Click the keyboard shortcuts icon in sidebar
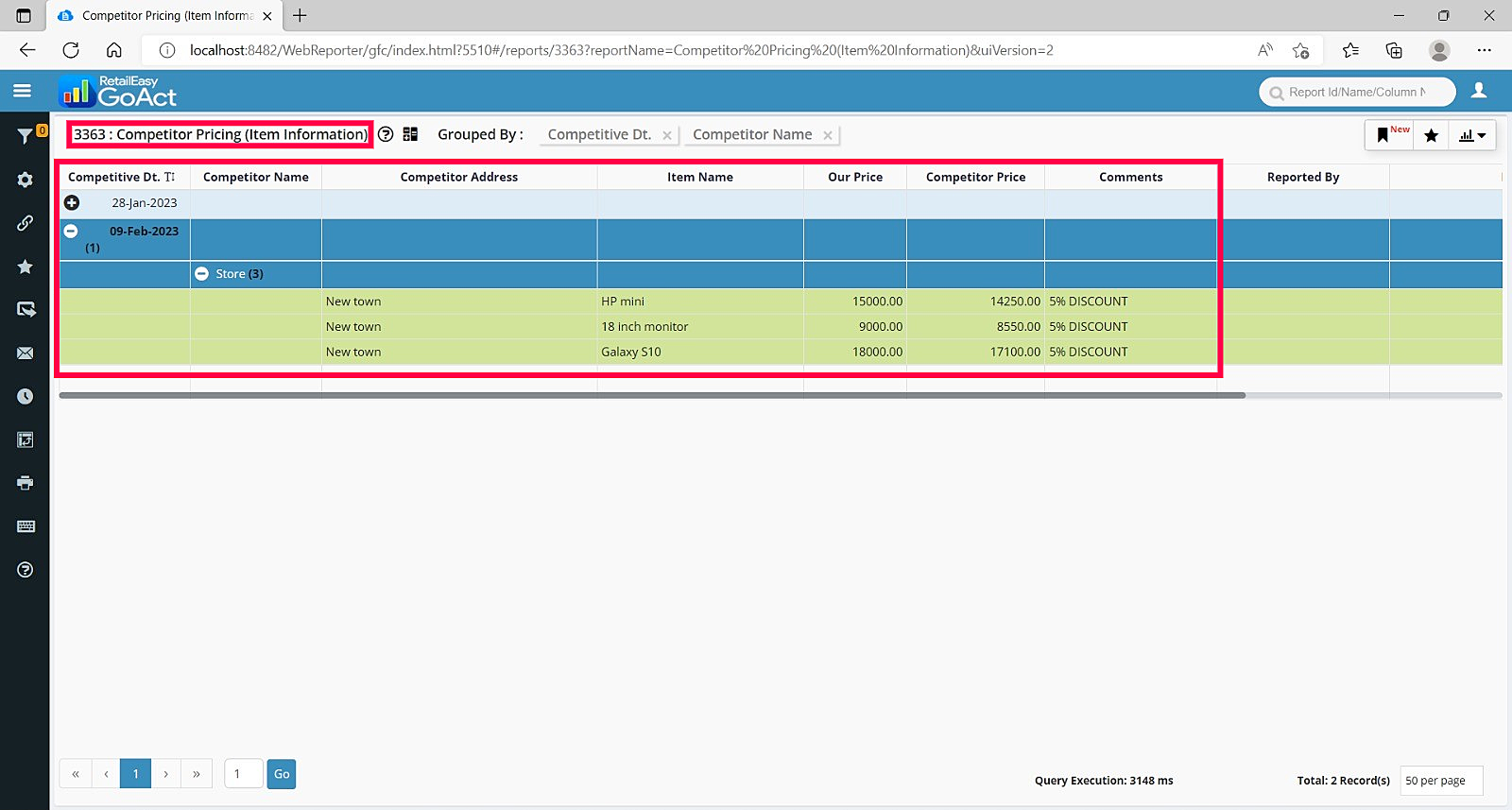Screen dimensions: 1512x810 (26, 526)
